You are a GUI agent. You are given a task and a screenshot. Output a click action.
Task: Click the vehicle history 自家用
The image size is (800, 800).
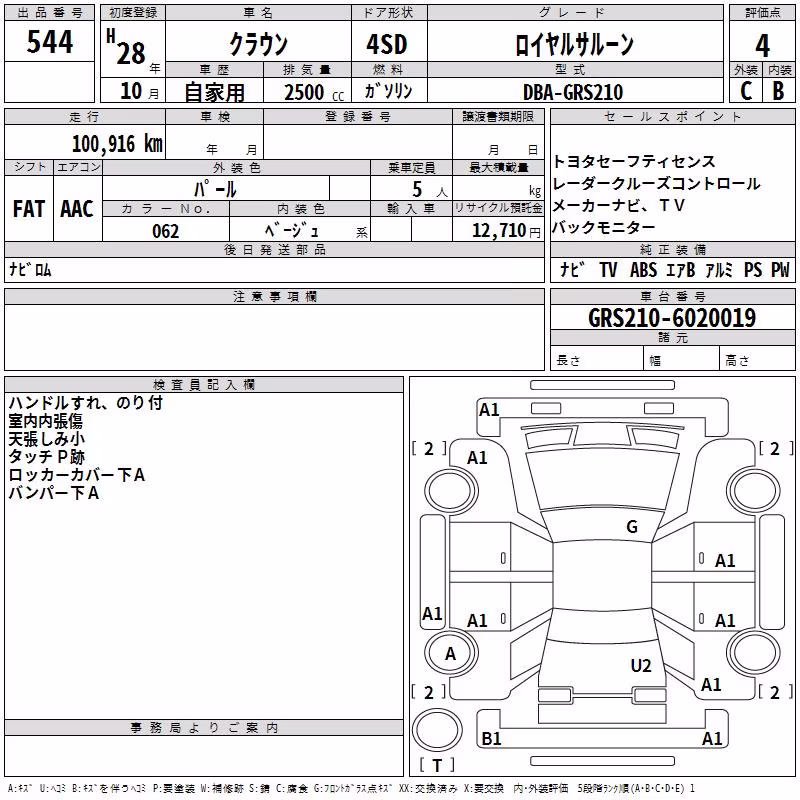click(214, 92)
